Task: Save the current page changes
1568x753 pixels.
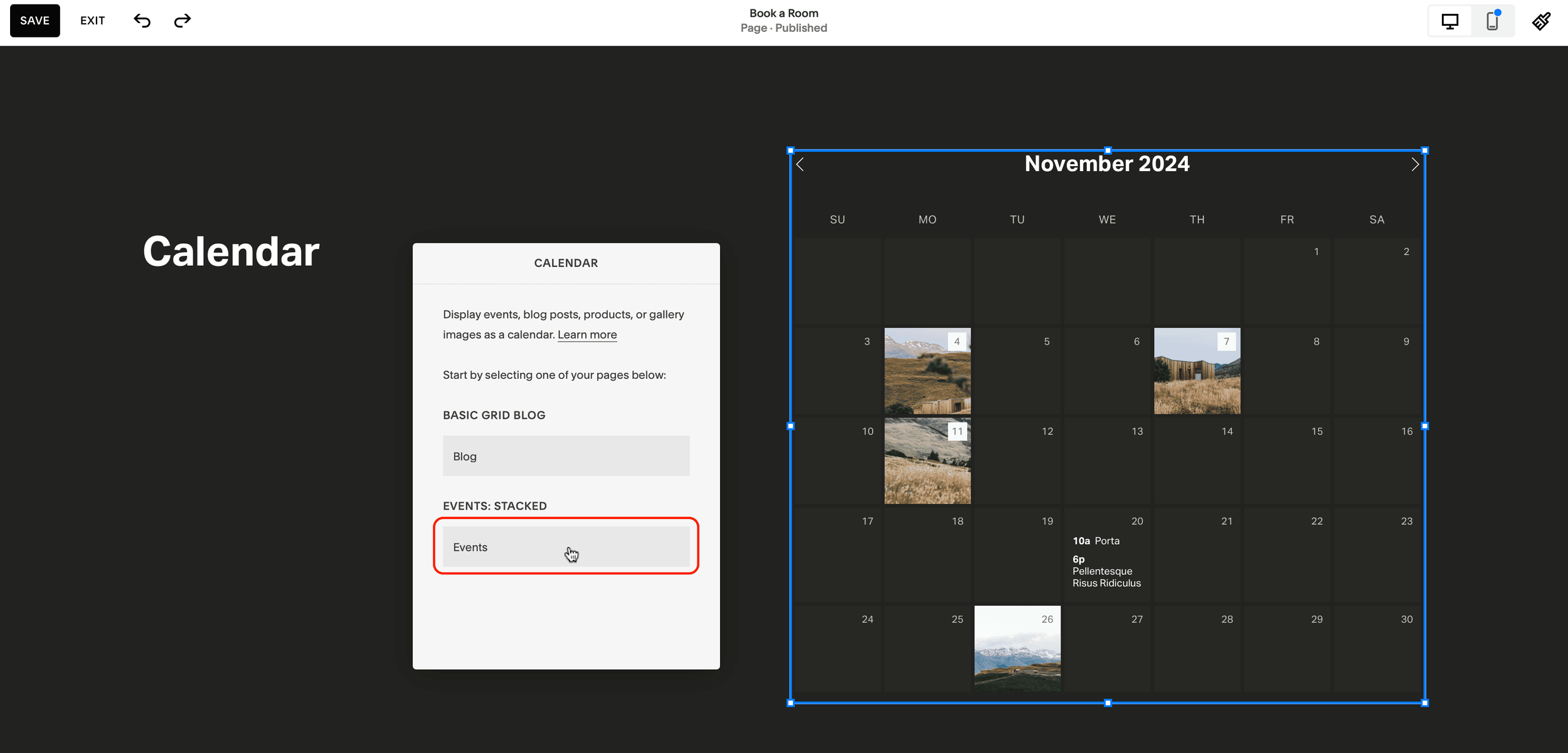Action: pyautogui.click(x=34, y=20)
